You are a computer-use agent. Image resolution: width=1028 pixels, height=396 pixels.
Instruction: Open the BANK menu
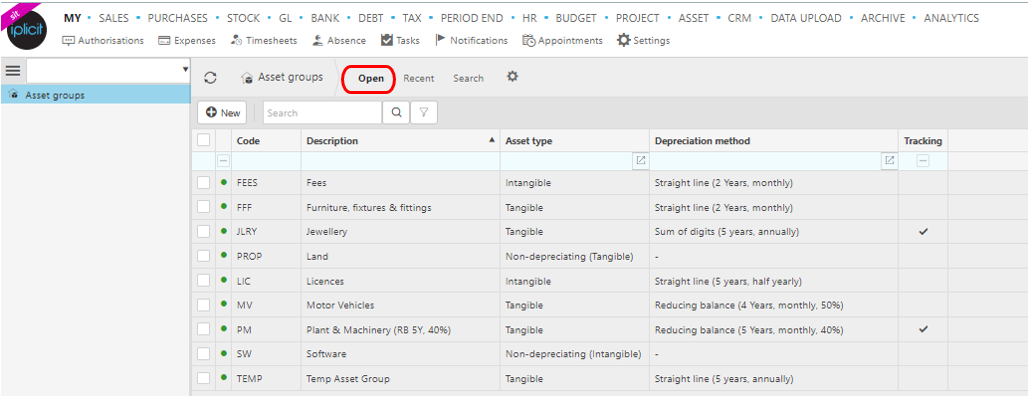(x=325, y=18)
